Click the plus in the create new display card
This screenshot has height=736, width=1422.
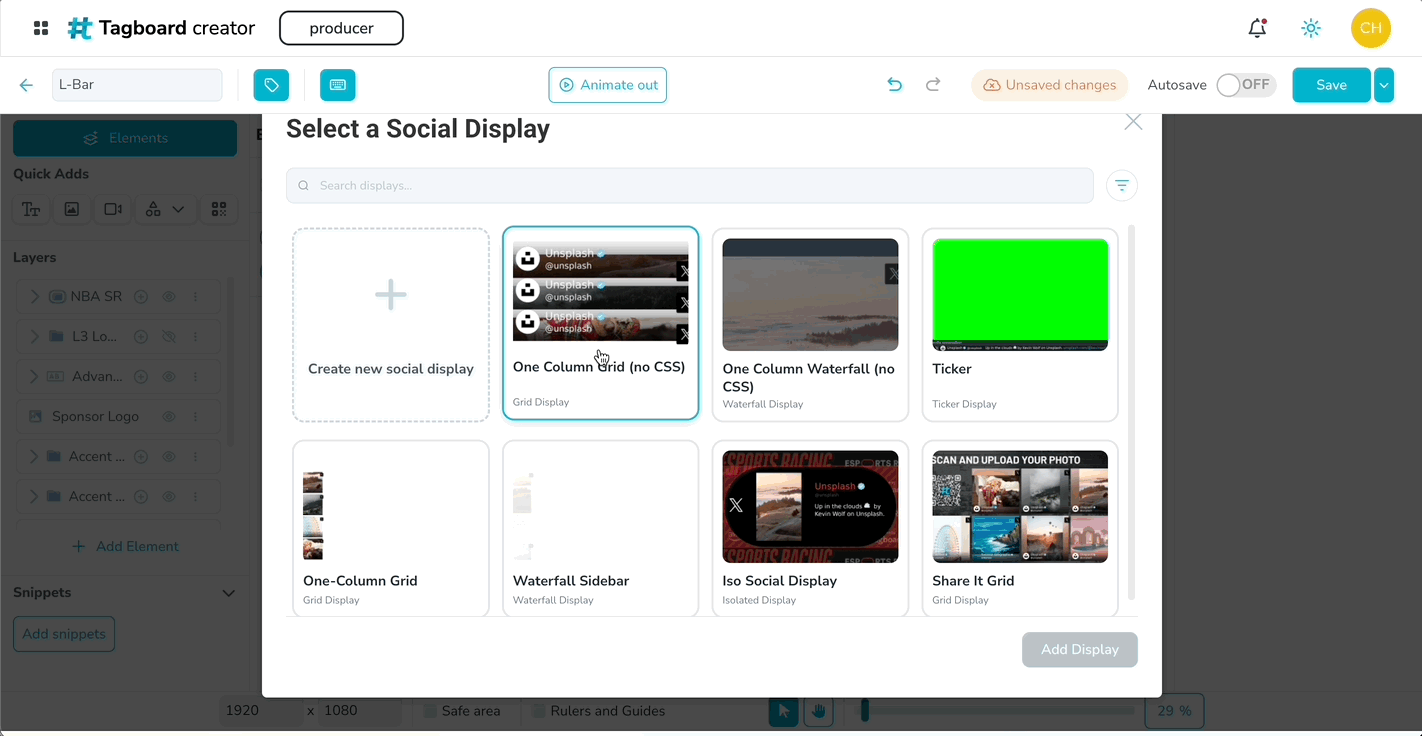click(391, 295)
